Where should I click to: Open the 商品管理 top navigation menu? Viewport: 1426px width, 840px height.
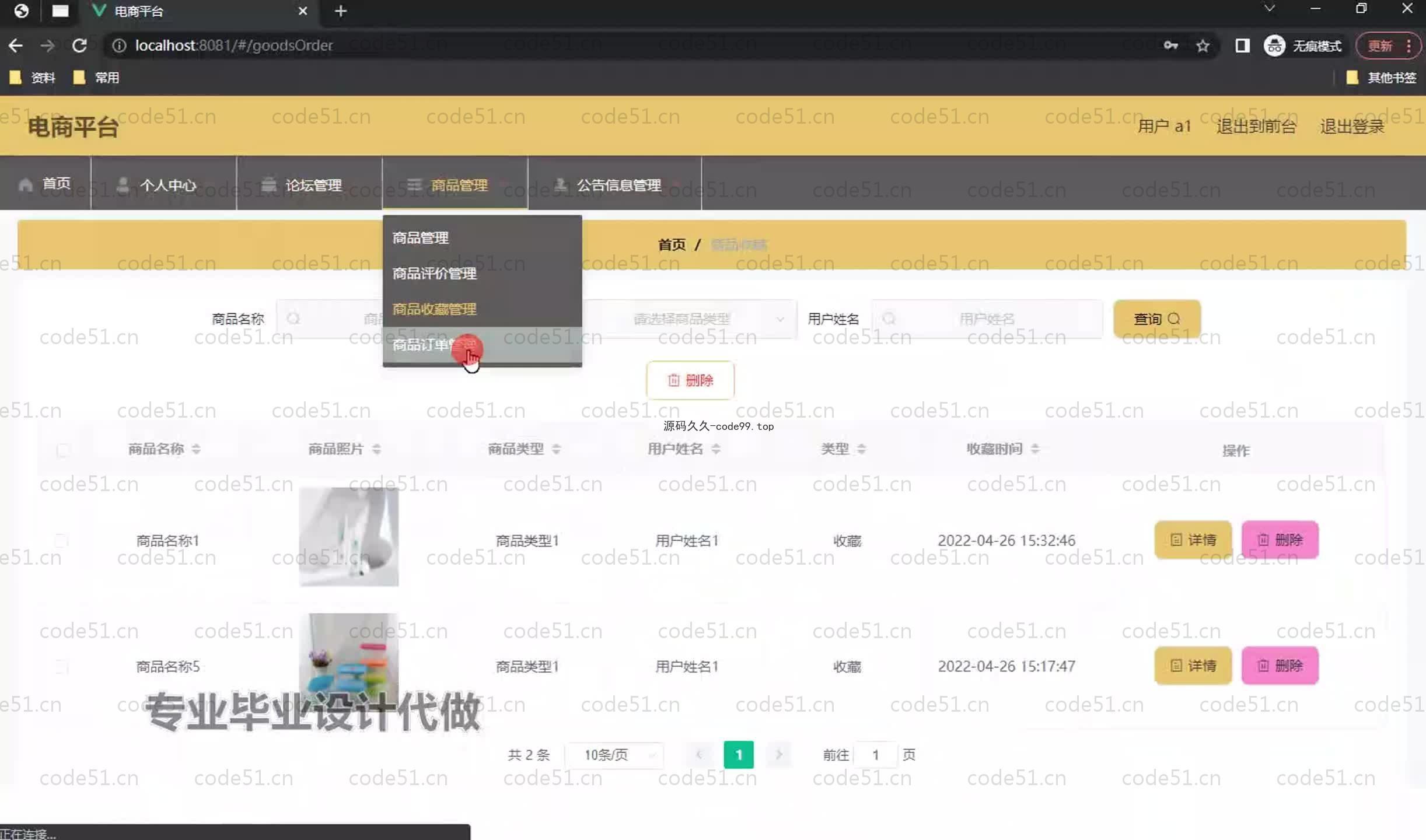coord(455,184)
